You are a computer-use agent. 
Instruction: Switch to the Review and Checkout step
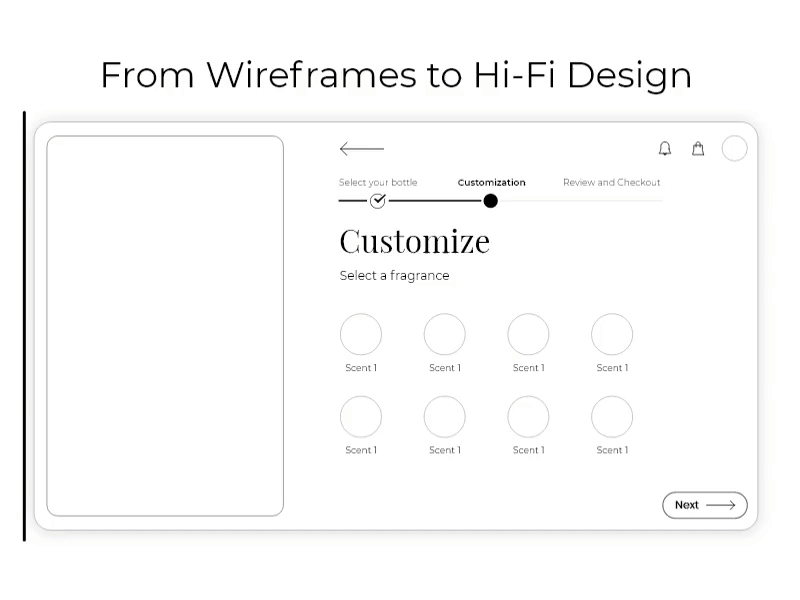tap(611, 182)
